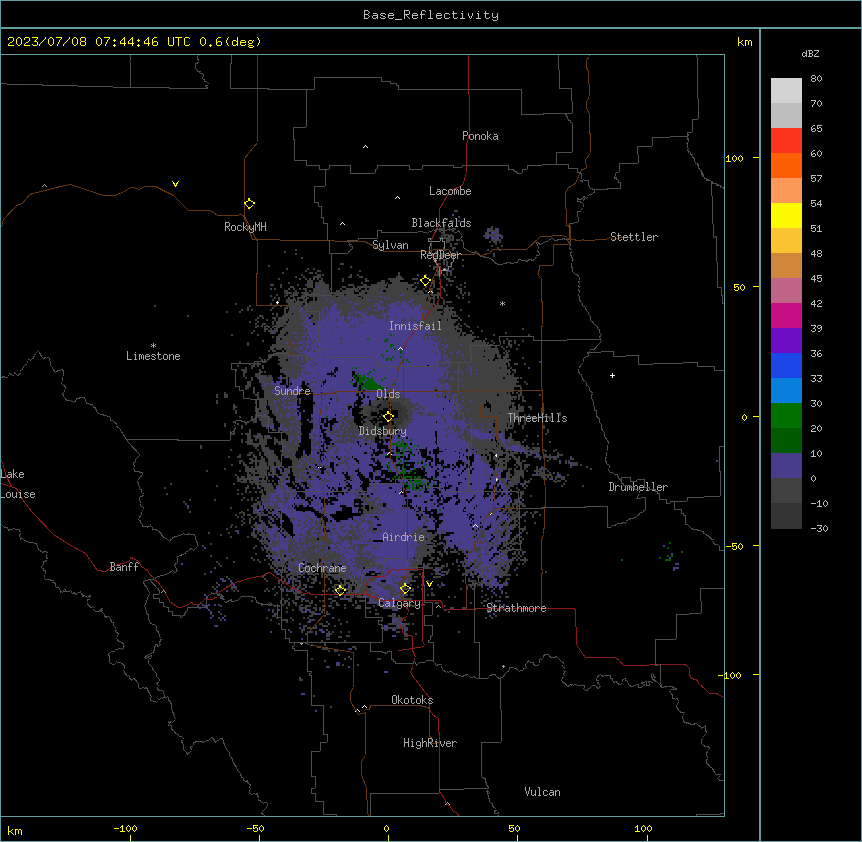Click the isolated echo patch east of Blackfalds
Viewport: 862px width, 842px height.
[493, 236]
